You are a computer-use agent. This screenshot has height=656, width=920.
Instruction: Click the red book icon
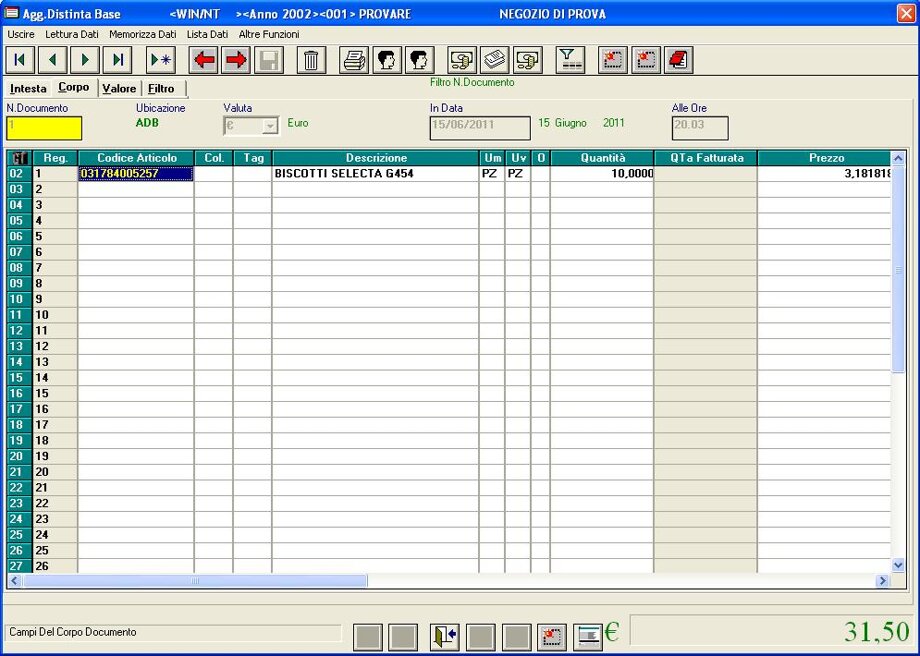click(x=678, y=60)
